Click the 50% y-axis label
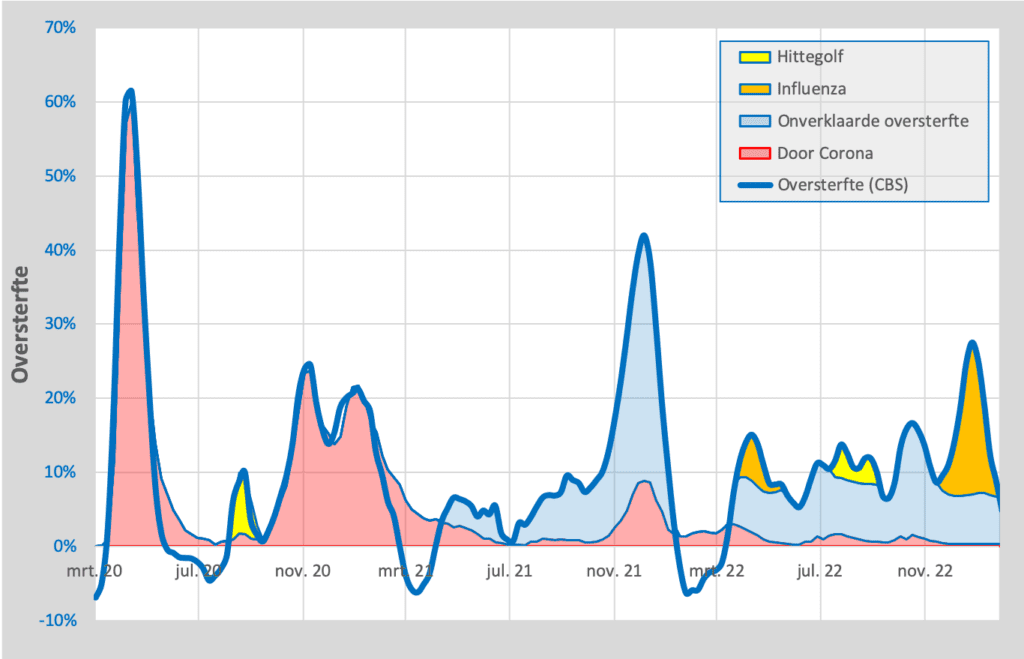Screen dimensions: 1024x659 tap(60, 176)
